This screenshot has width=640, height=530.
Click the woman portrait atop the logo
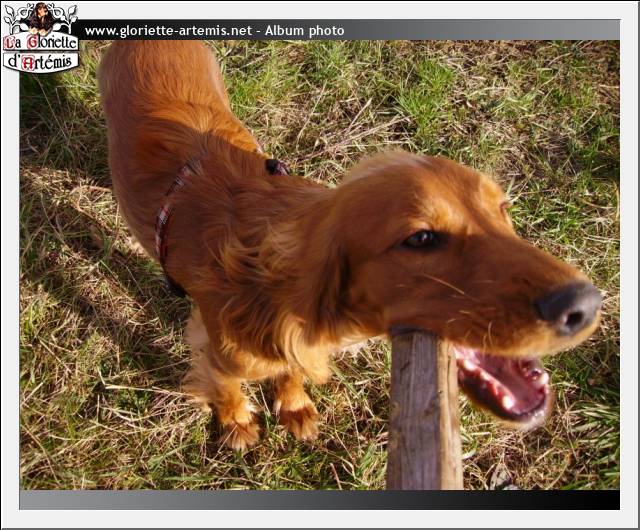40,16
